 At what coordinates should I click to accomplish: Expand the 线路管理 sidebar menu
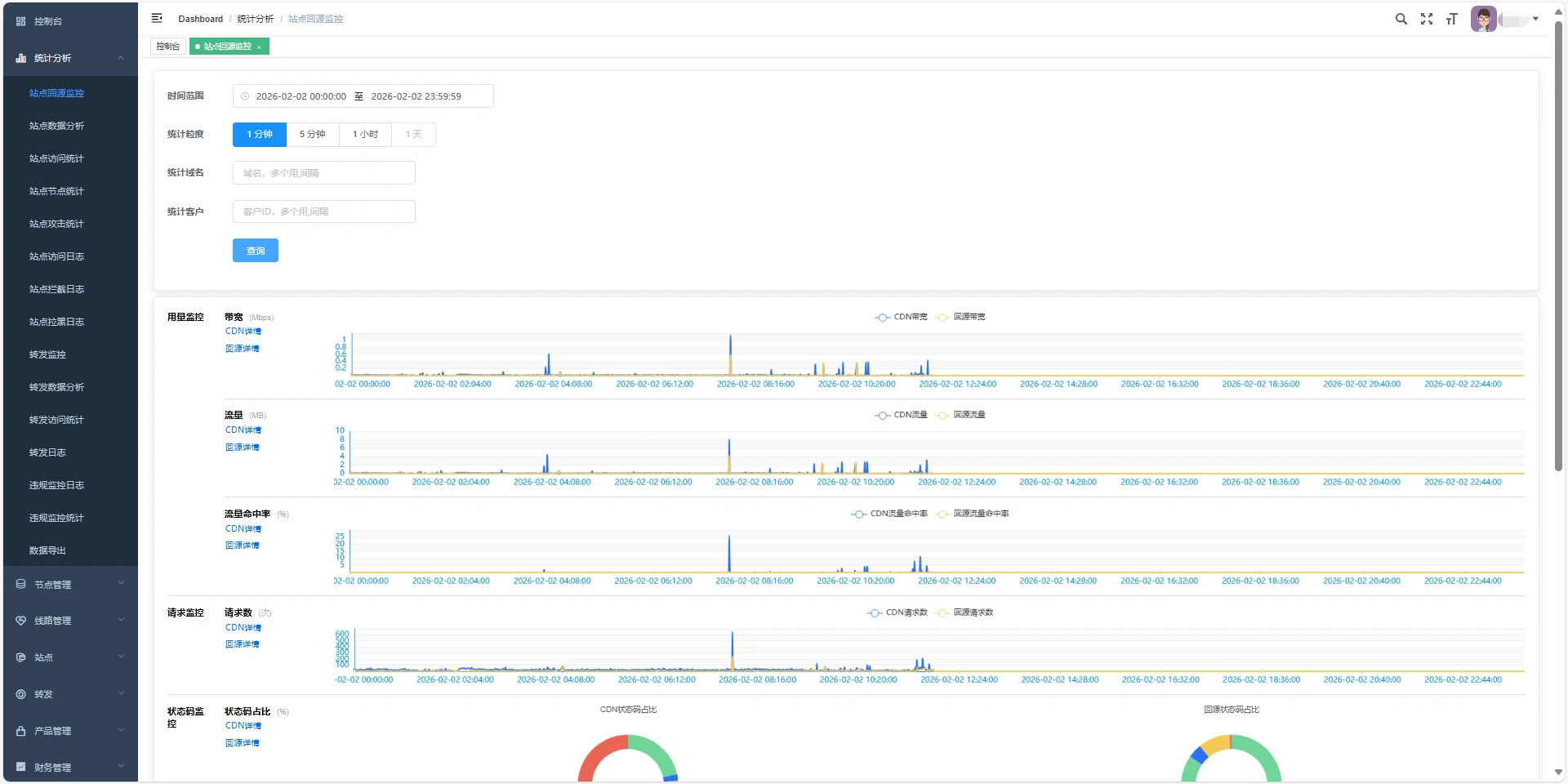[69, 621]
